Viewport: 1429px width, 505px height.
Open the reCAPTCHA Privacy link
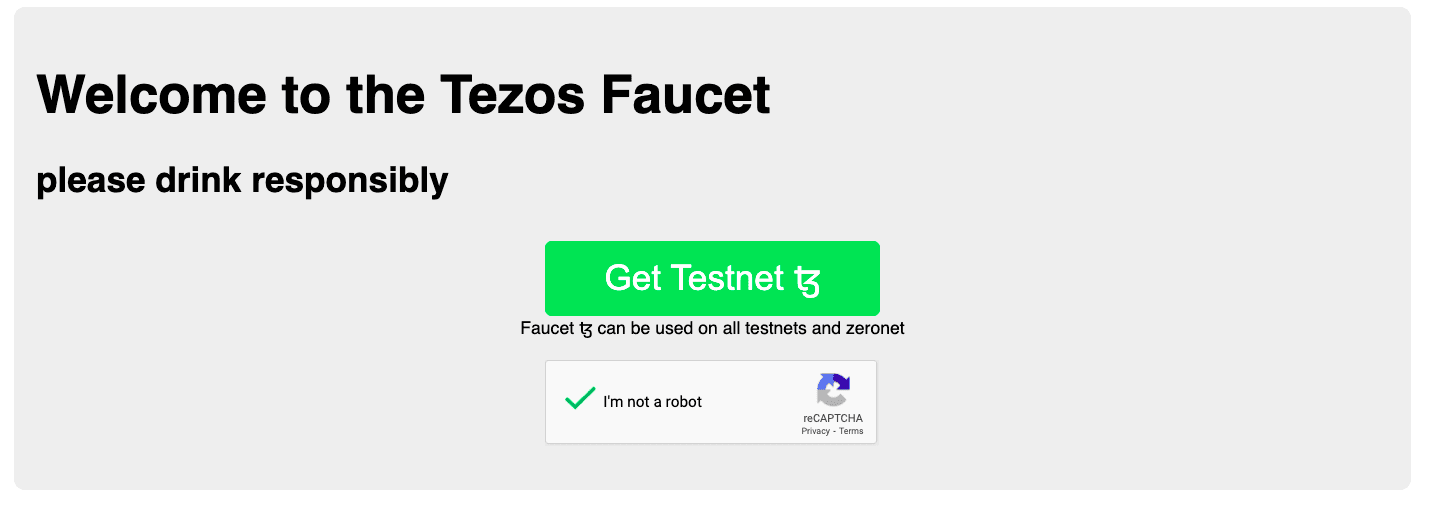pos(815,431)
